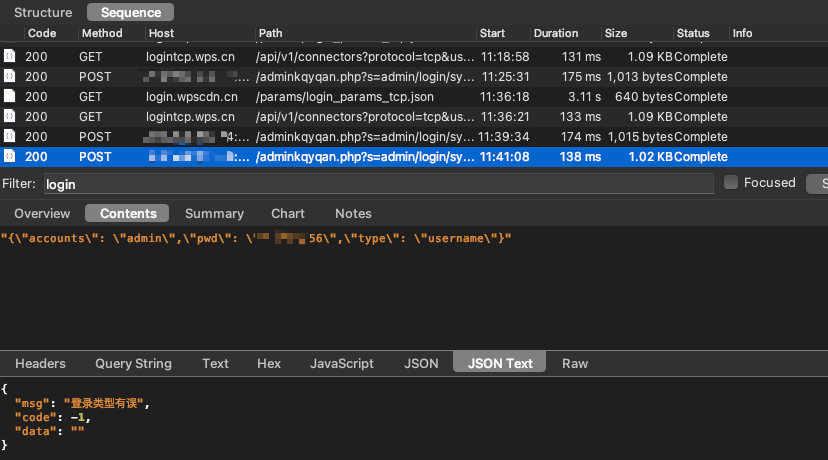Click the 640 bytes size cell
This screenshot has height=460, width=828.
(644, 97)
